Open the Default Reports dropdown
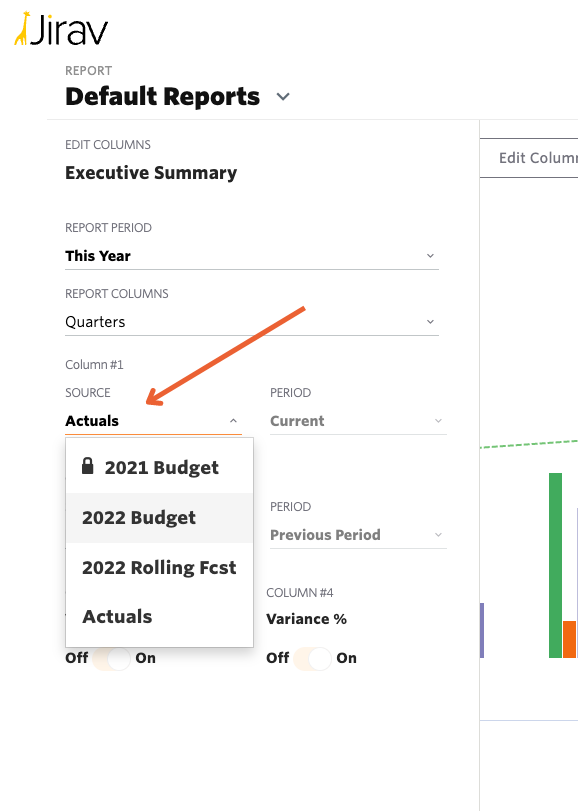This screenshot has height=811, width=578. pos(282,97)
